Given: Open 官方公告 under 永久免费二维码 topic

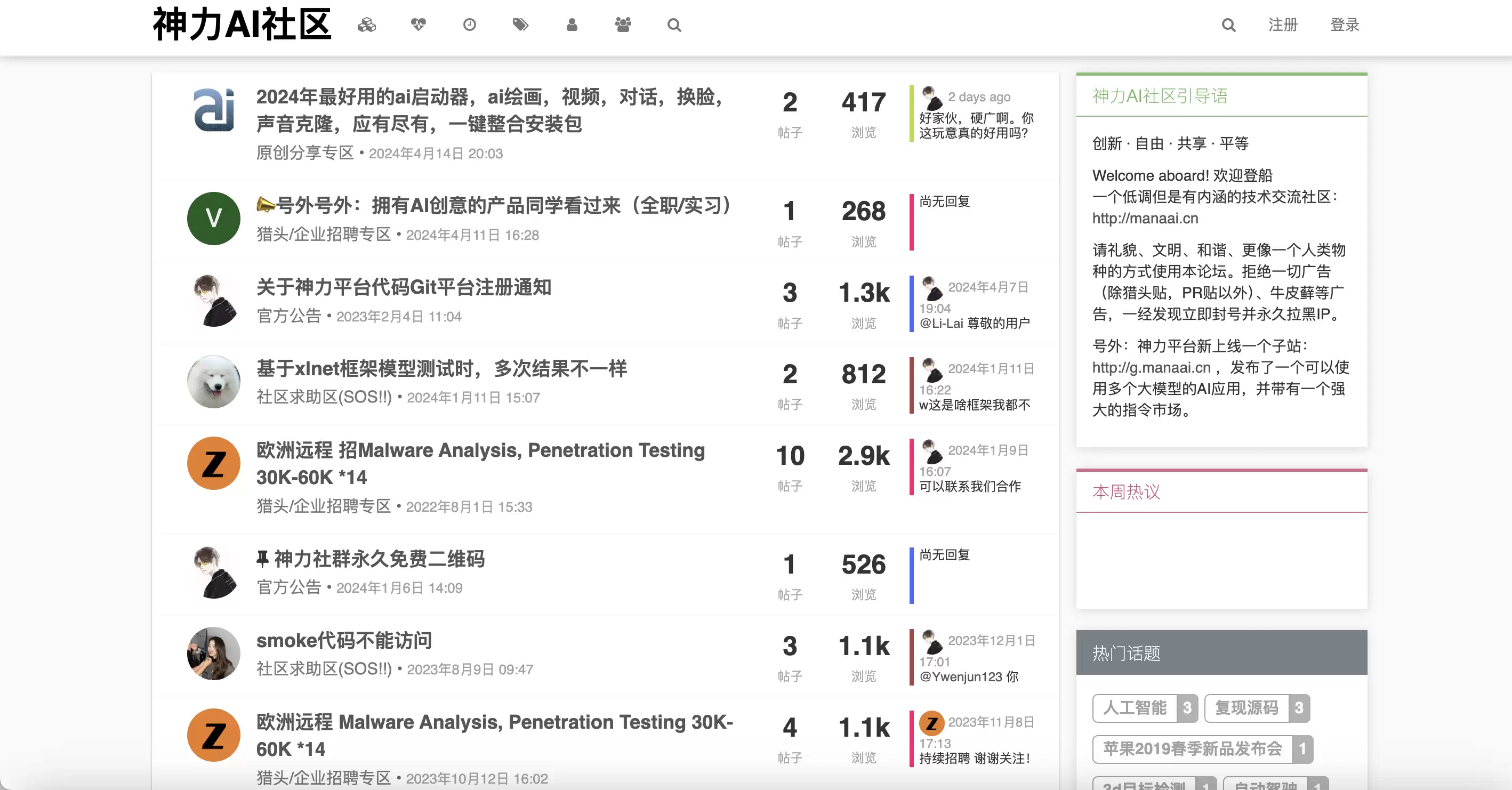Looking at the screenshot, I should pos(289,587).
